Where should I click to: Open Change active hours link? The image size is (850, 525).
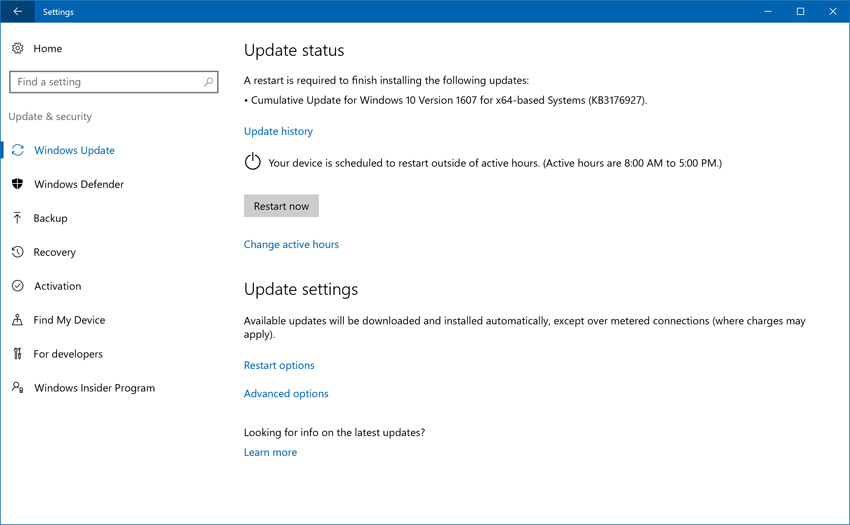[x=291, y=245]
